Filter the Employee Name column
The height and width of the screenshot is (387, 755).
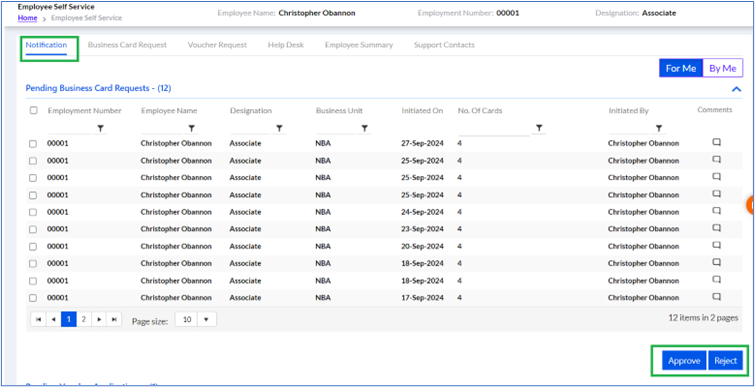pos(191,129)
